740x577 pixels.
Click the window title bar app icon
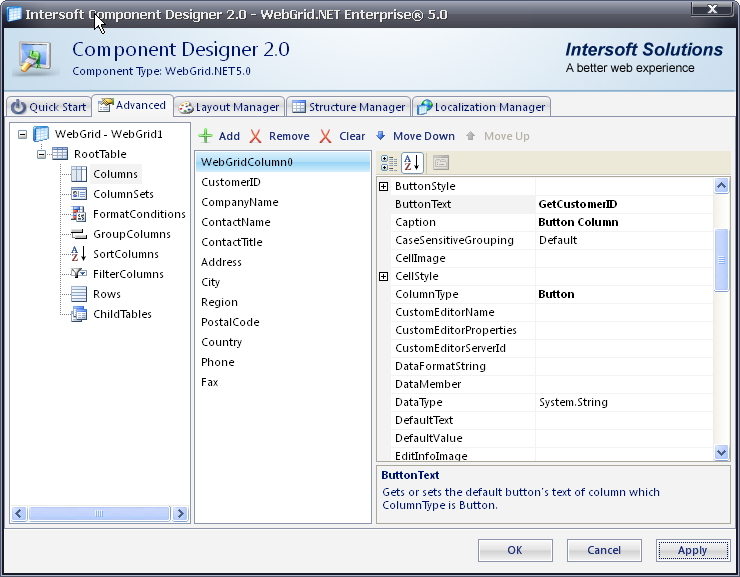pyautogui.click(x=14, y=14)
